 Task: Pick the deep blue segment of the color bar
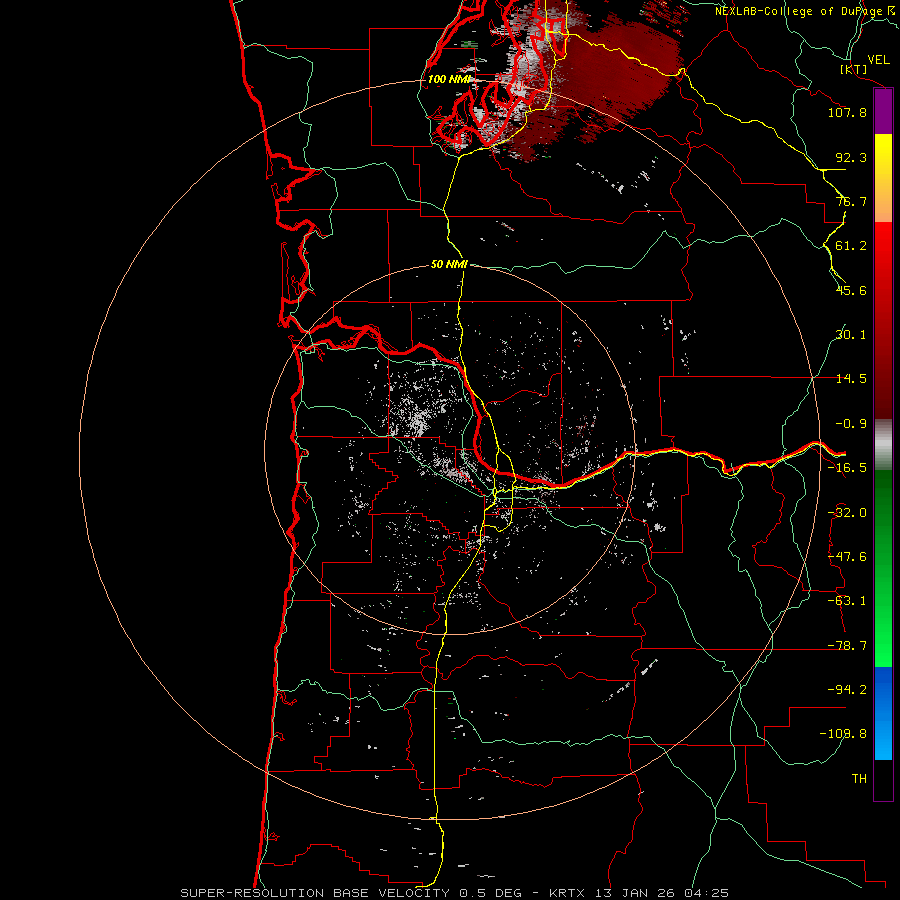point(883,689)
